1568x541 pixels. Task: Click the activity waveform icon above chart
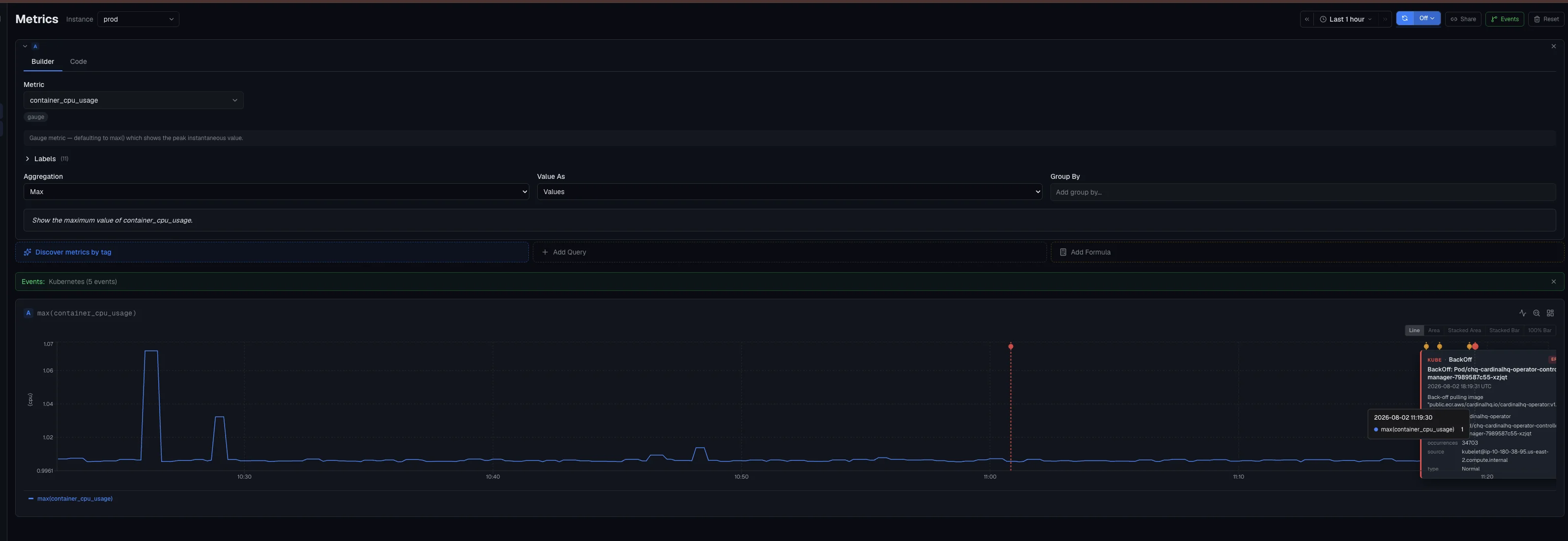pyautogui.click(x=1522, y=313)
